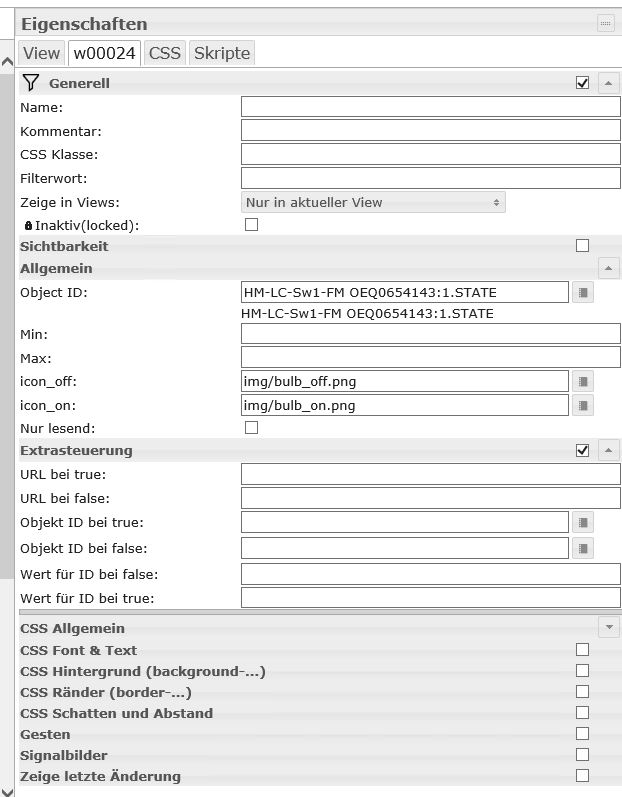Enable the CSS Hintergrund (background-...) checkbox
This screenshot has height=797, width=622.
click(x=582, y=670)
